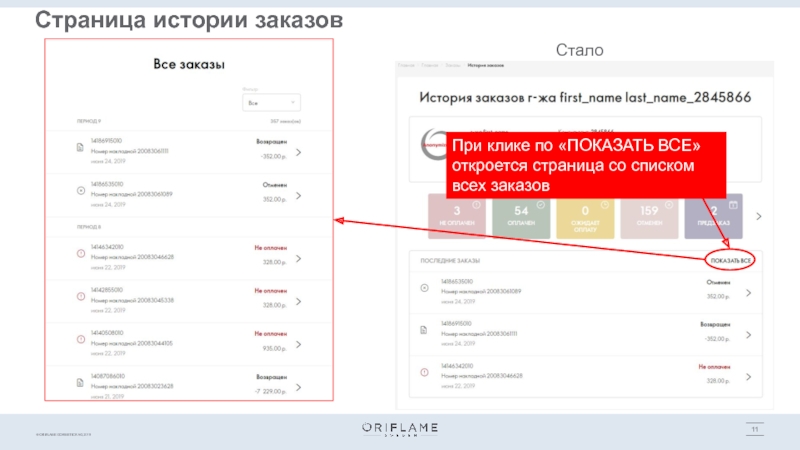
Task: Click document icon of order 14186915010 in История заказов
Action: [423, 330]
